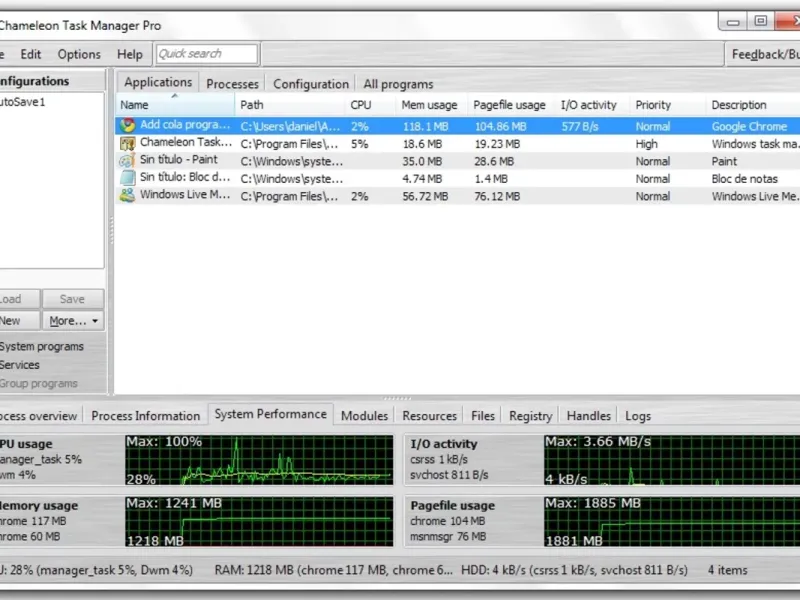The width and height of the screenshot is (800, 600).
Task: Click the Chameleon Task Manager row icon
Action: (127, 143)
